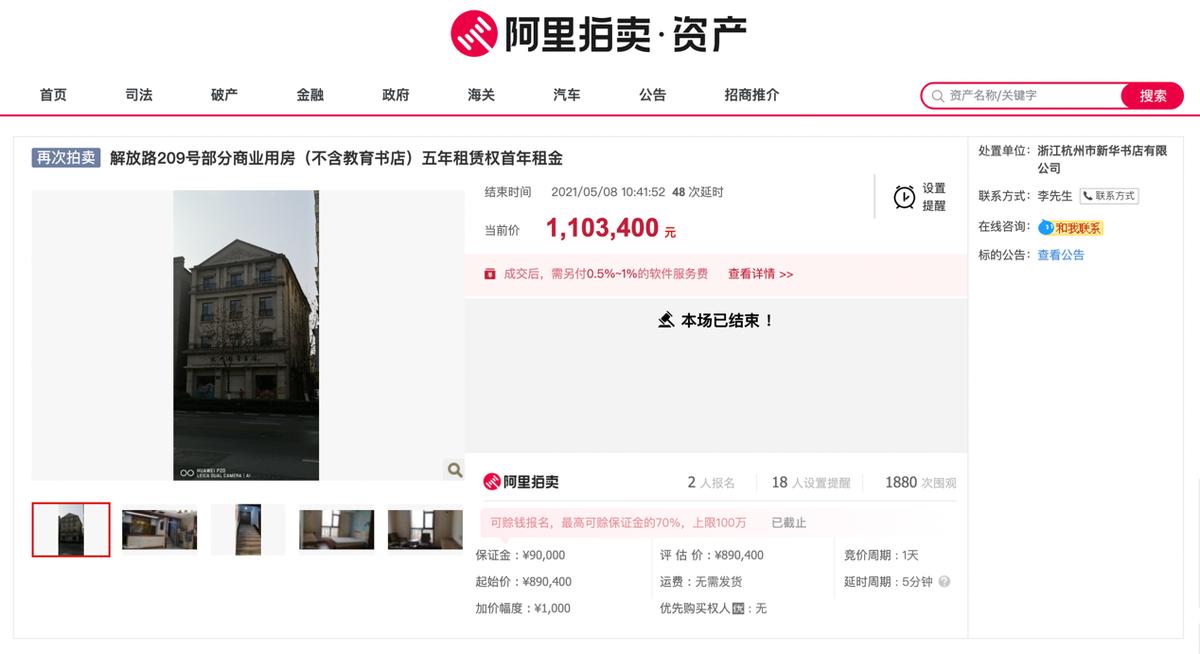Click the 已截止 status text

(x=789, y=523)
